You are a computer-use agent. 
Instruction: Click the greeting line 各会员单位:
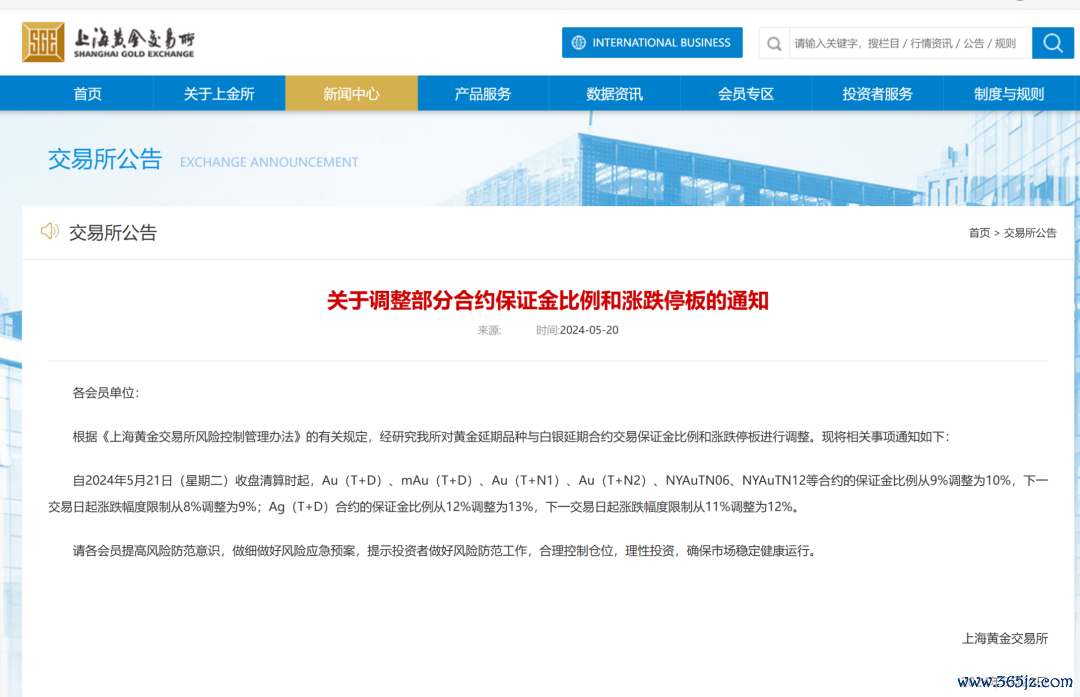(x=105, y=393)
